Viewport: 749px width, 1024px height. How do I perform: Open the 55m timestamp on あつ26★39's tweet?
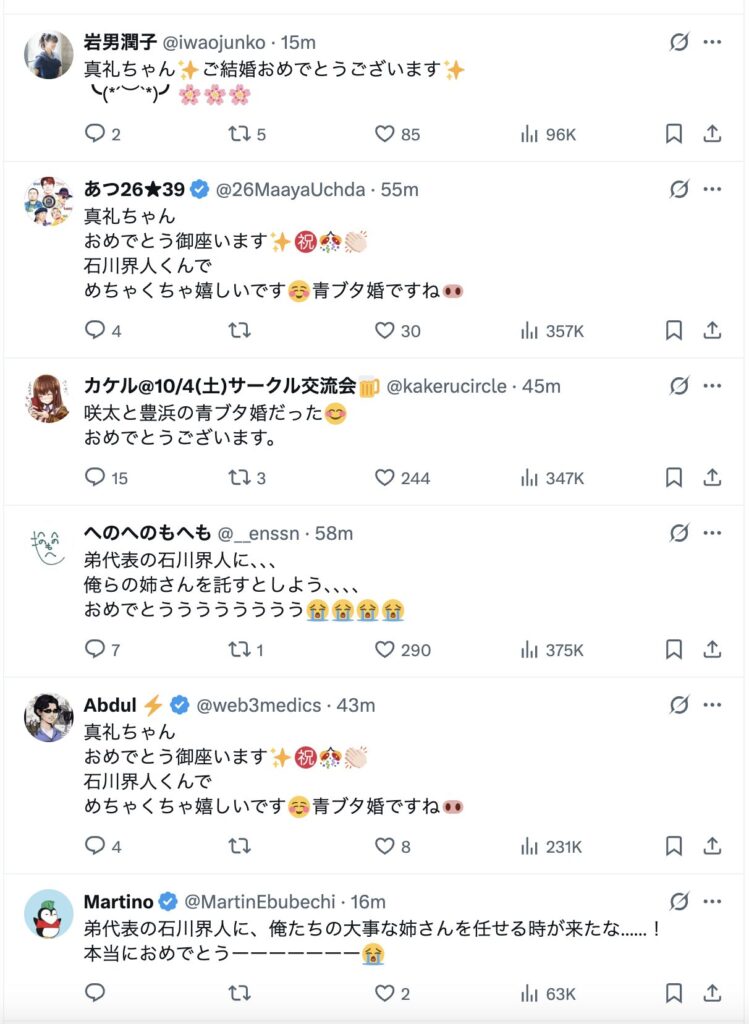click(406, 189)
